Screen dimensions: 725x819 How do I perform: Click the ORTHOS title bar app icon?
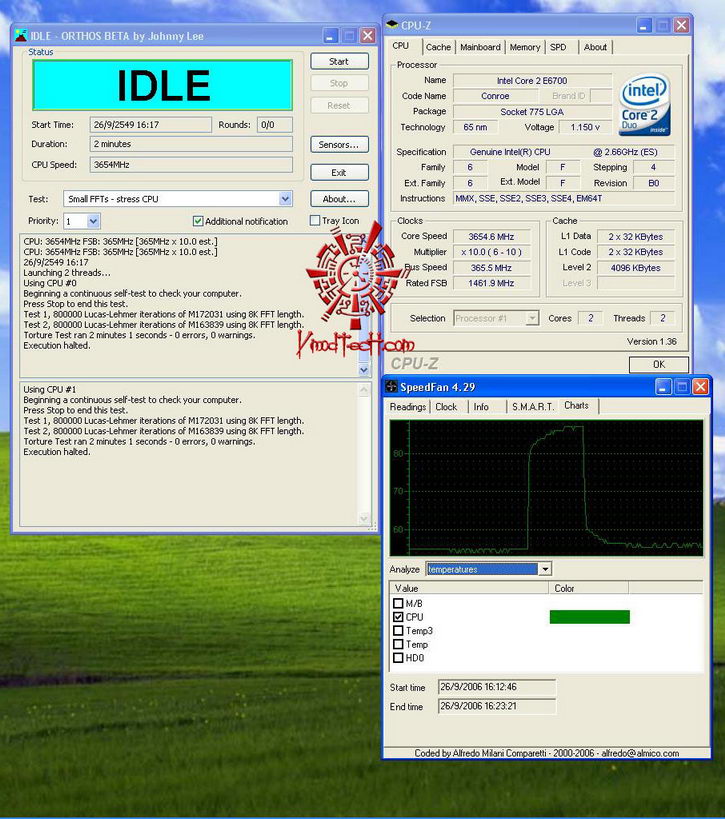[21, 36]
